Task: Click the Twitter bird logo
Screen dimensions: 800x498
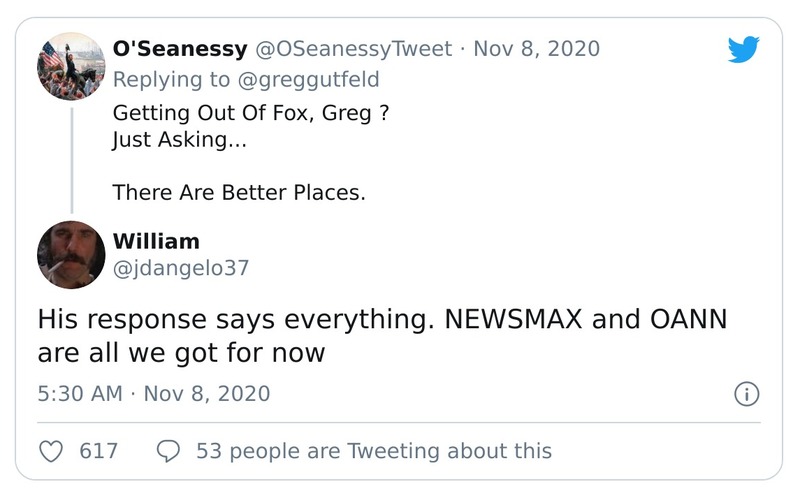Action: (x=745, y=50)
